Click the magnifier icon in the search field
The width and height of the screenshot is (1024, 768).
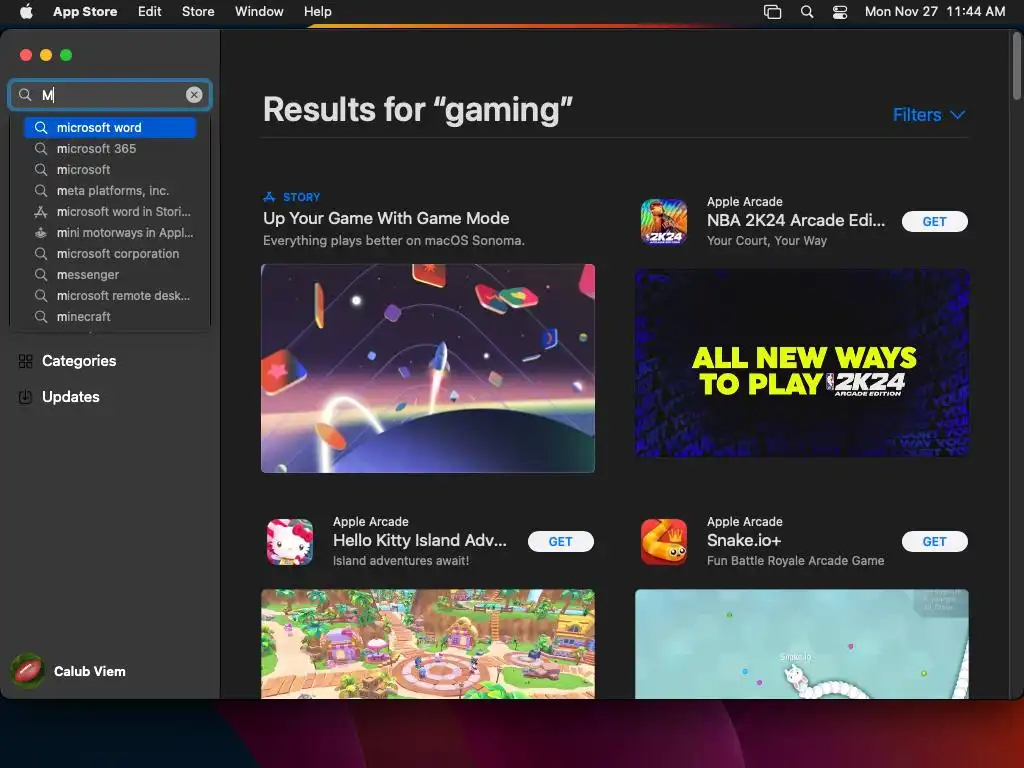click(x=25, y=95)
